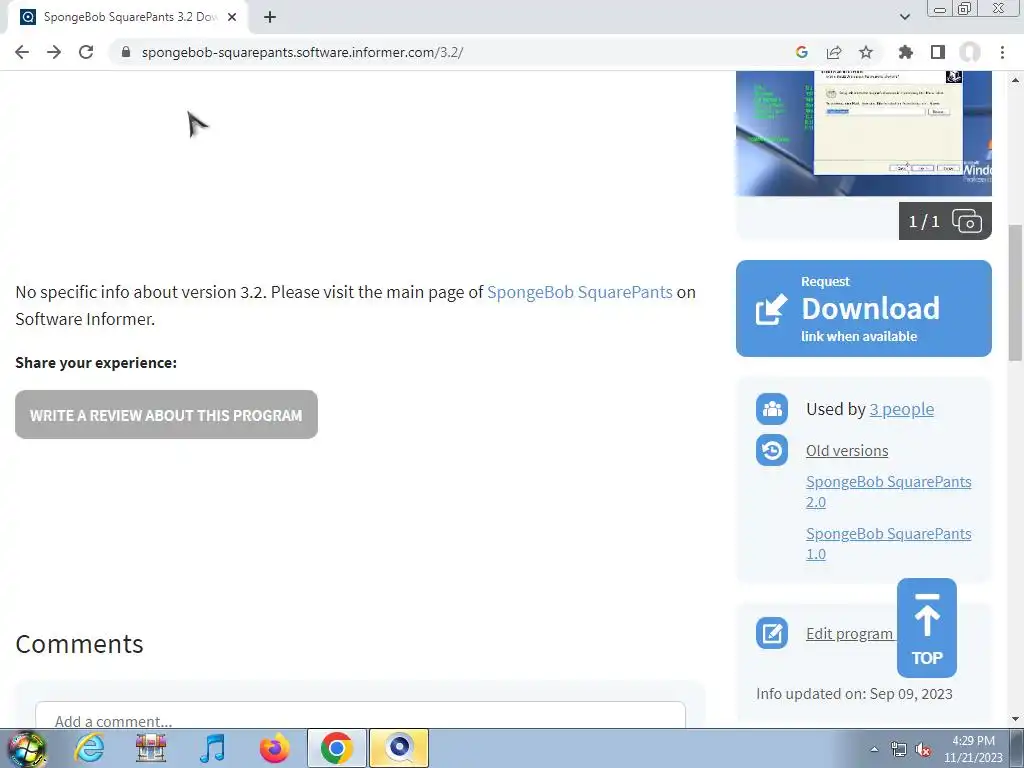Screen dimensions: 1024x768
Task: Click the address bar URL
Action: (x=302, y=52)
